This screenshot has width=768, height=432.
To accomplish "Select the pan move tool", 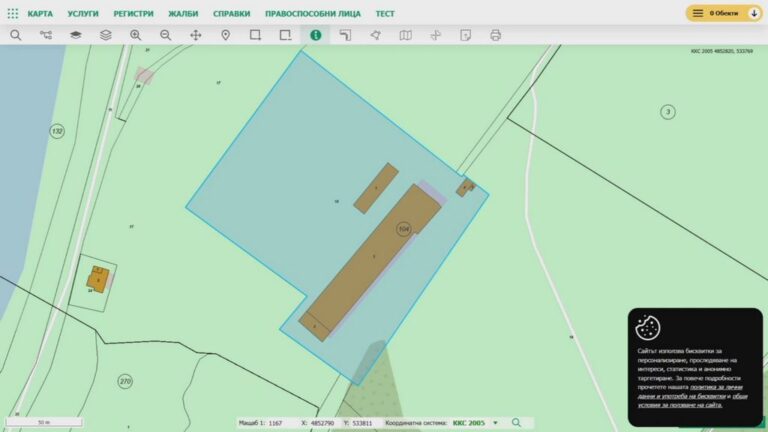I will click(195, 35).
